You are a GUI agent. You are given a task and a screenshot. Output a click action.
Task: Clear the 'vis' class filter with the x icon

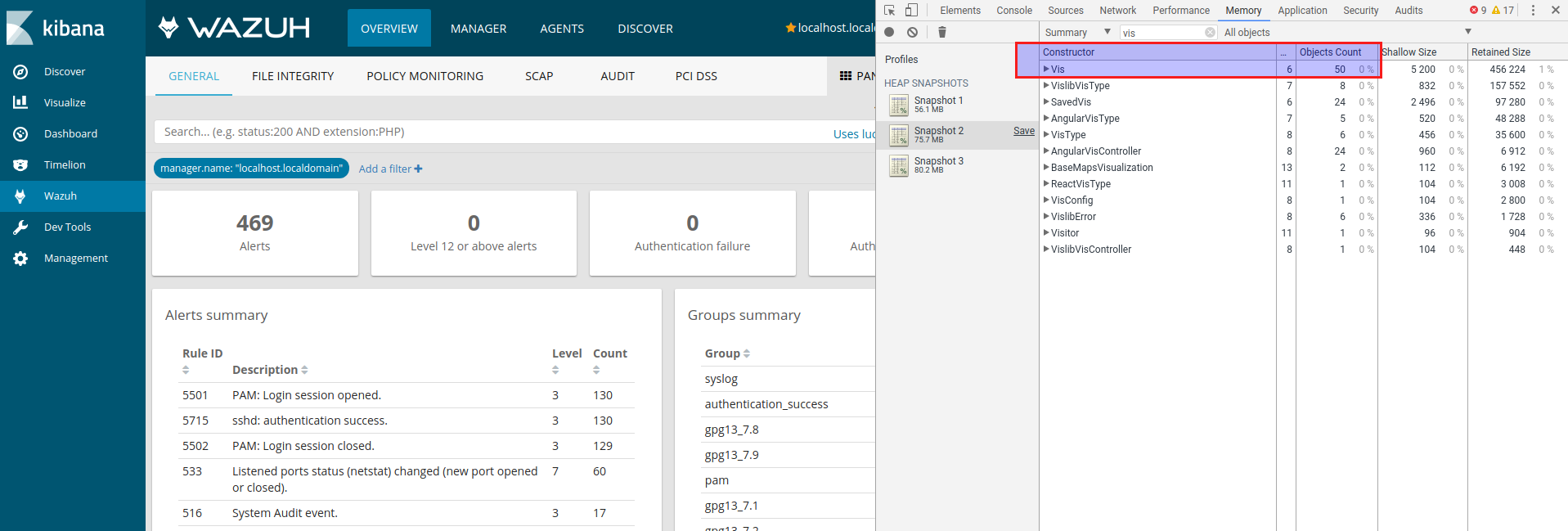pyautogui.click(x=1210, y=33)
